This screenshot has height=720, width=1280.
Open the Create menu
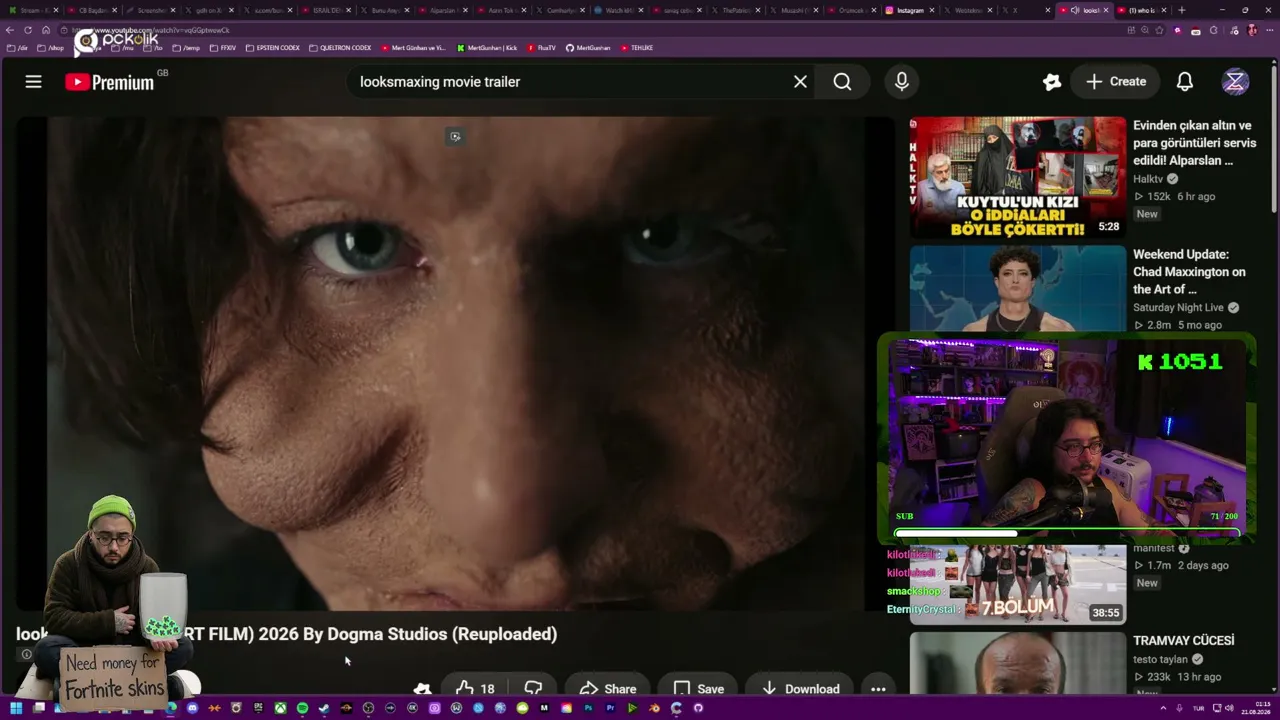click(x=1116, y=82)
